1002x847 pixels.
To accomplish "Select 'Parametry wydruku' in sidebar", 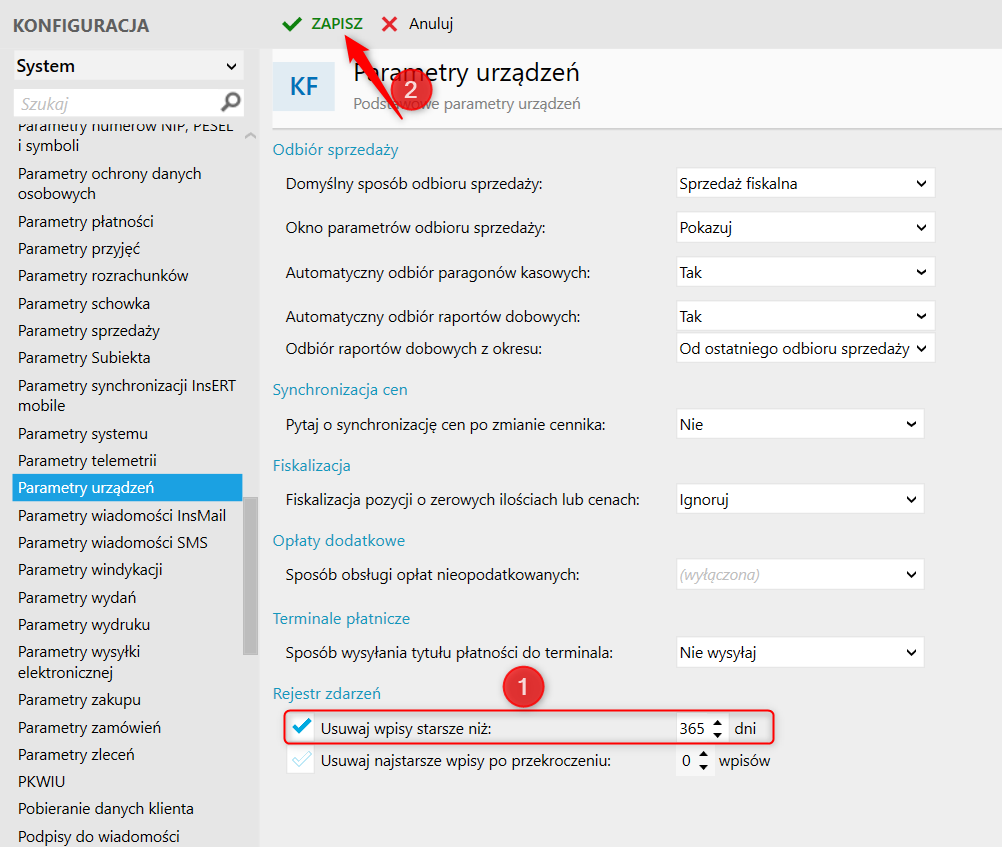I will pos(84,624).
